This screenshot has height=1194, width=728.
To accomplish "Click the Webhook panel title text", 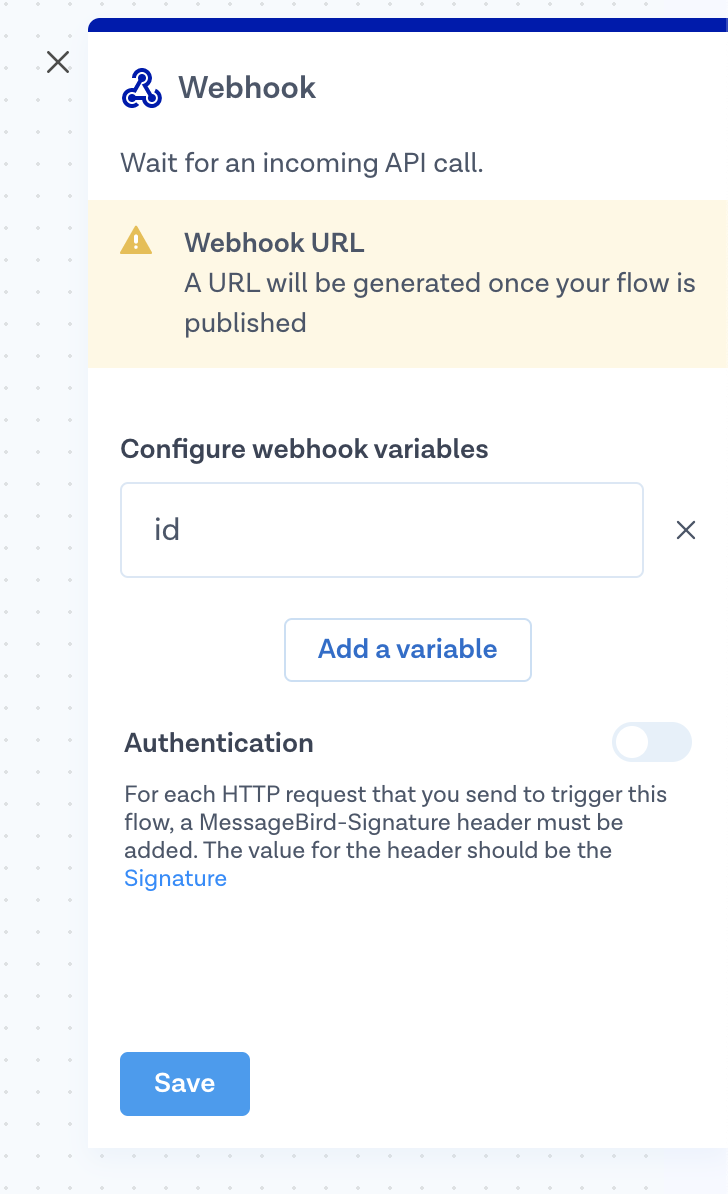I will (247, 88).
